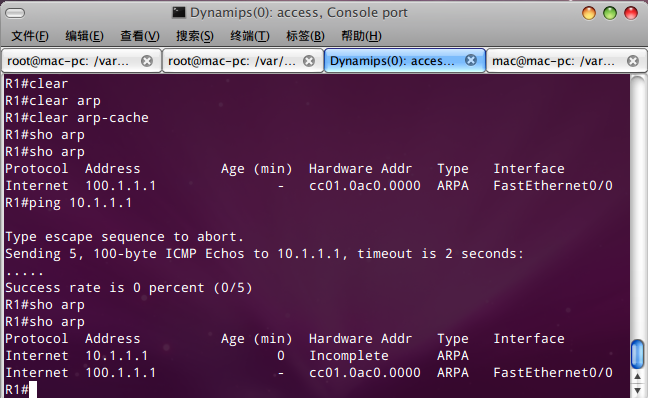Select the Dynamips(0): acces... tab
Viewport: 648px width, 398px height.
405,61
